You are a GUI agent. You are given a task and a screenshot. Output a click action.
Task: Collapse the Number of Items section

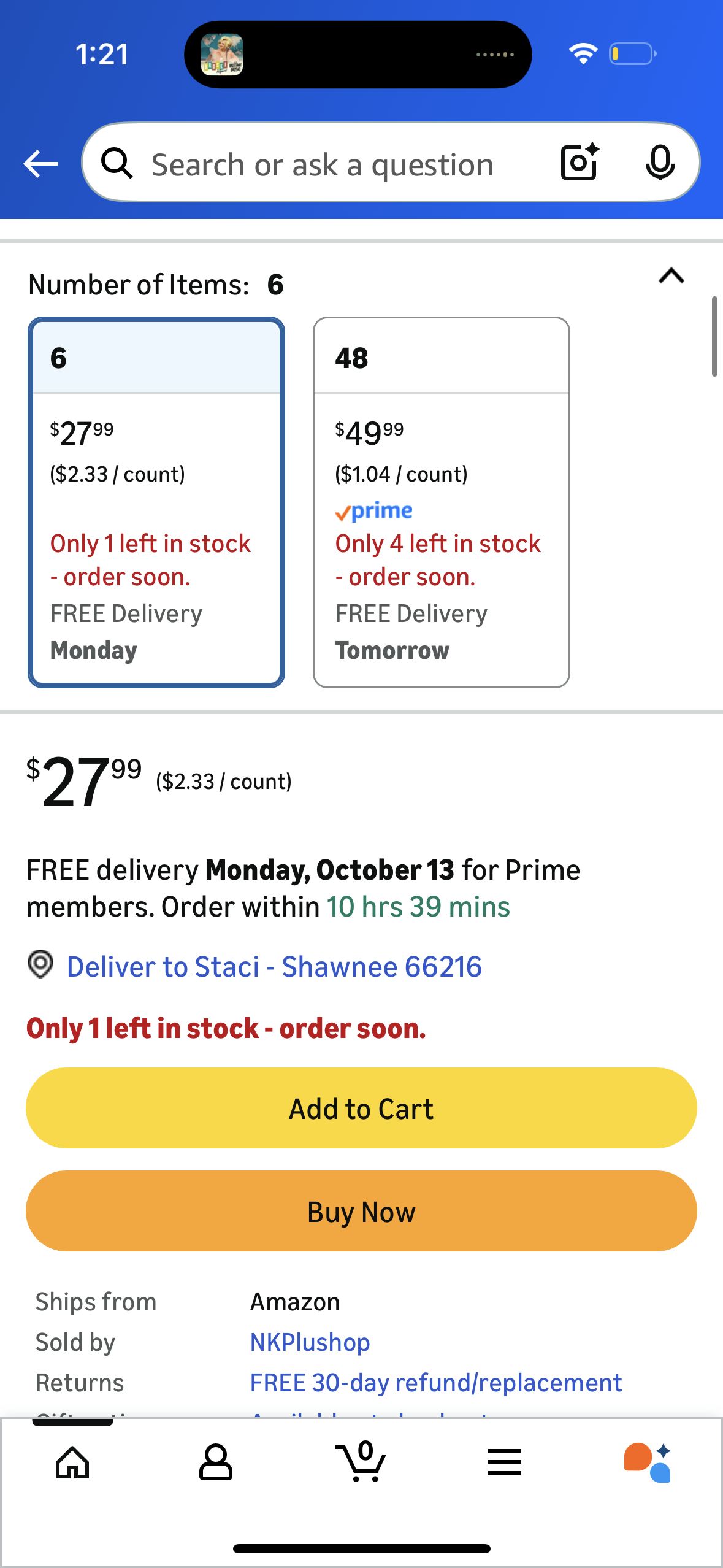[671, 276]
